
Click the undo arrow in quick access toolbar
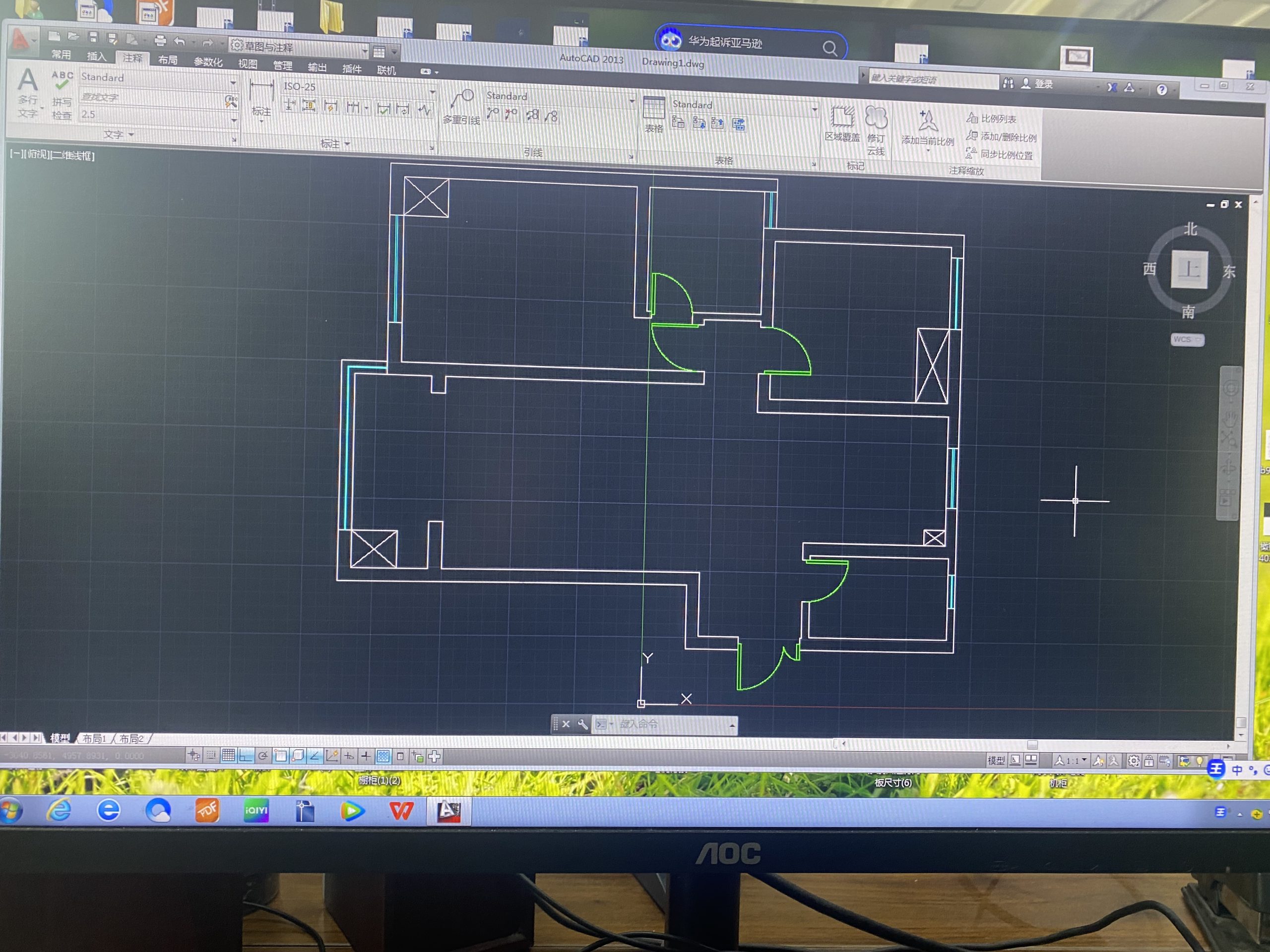[x=180, y=41]
